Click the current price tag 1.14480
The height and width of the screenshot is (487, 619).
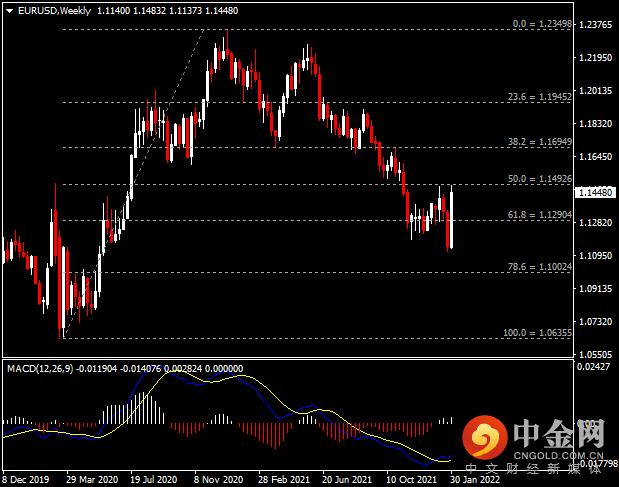[x=595, y=193]
